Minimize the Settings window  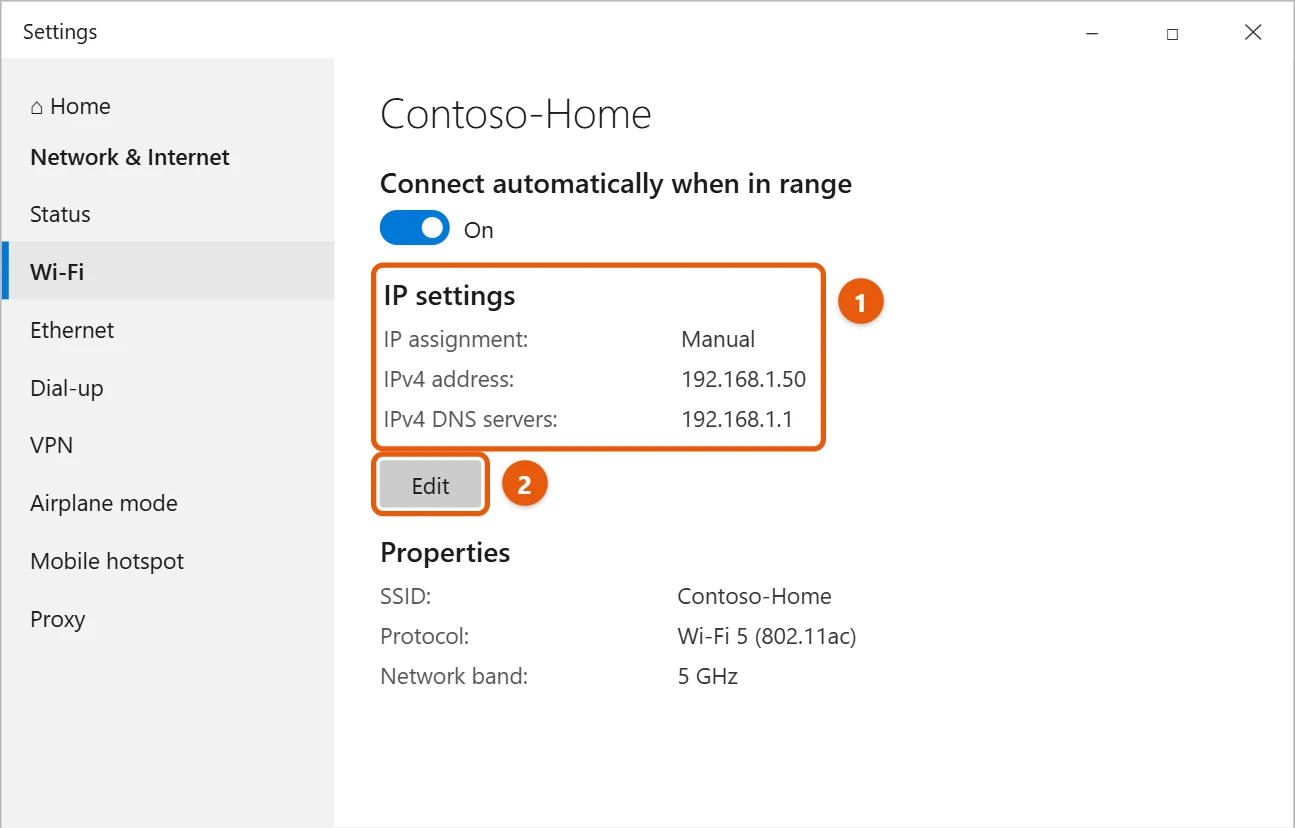point(1091,33)
